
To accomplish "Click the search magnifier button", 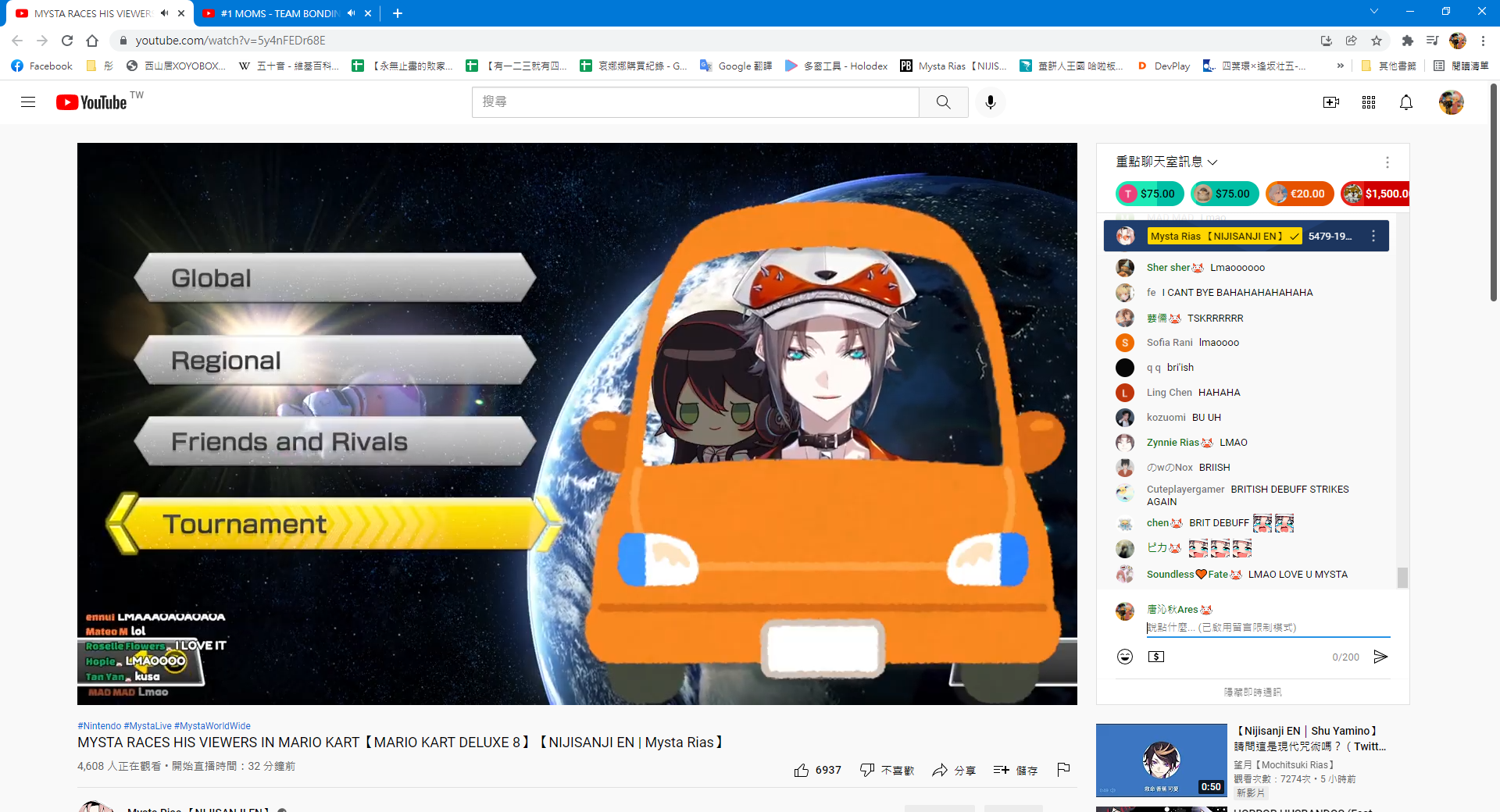I will click(x=944, y=102).
